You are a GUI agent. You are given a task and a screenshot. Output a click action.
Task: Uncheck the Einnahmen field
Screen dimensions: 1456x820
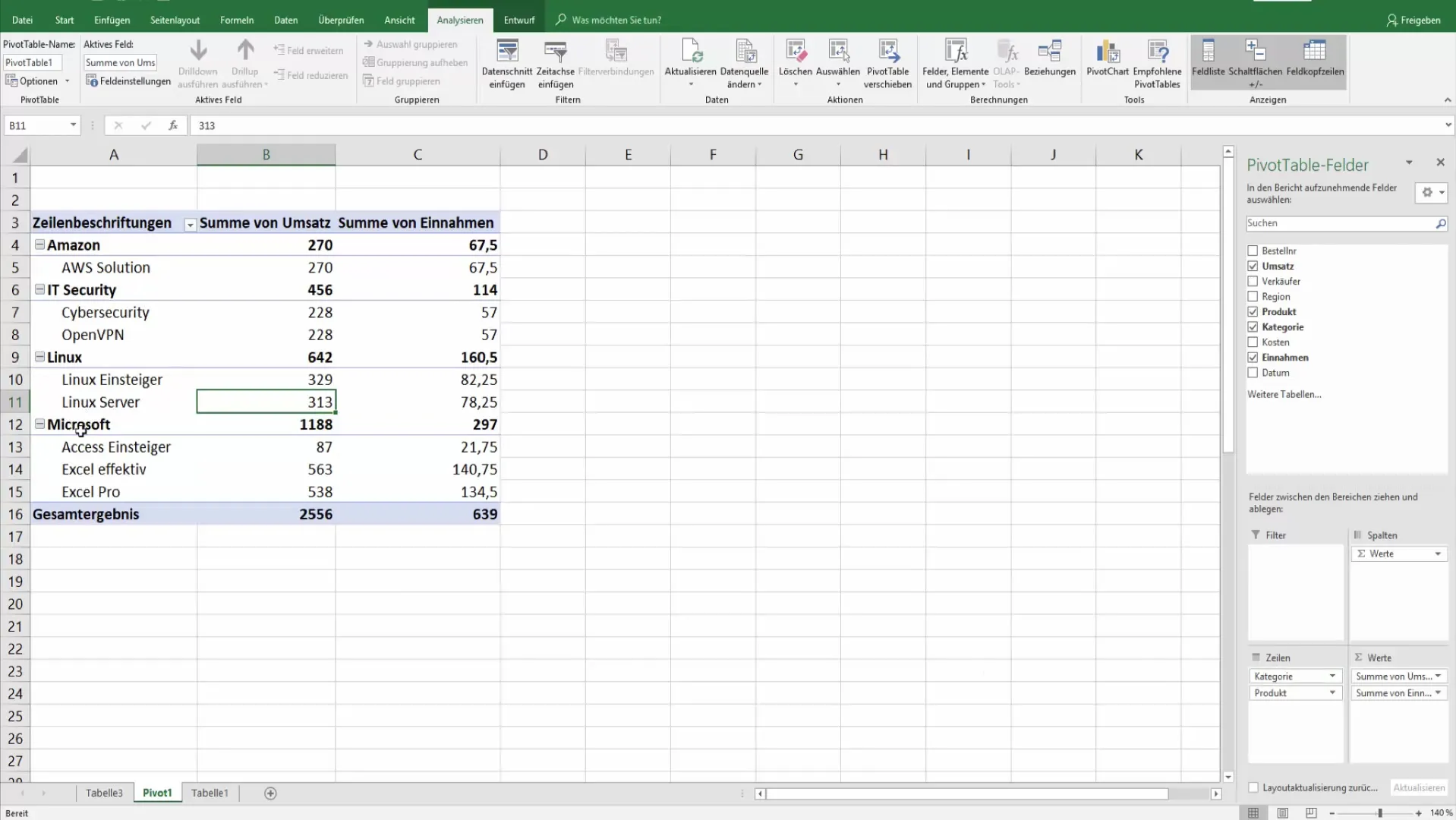[1253, 357]
